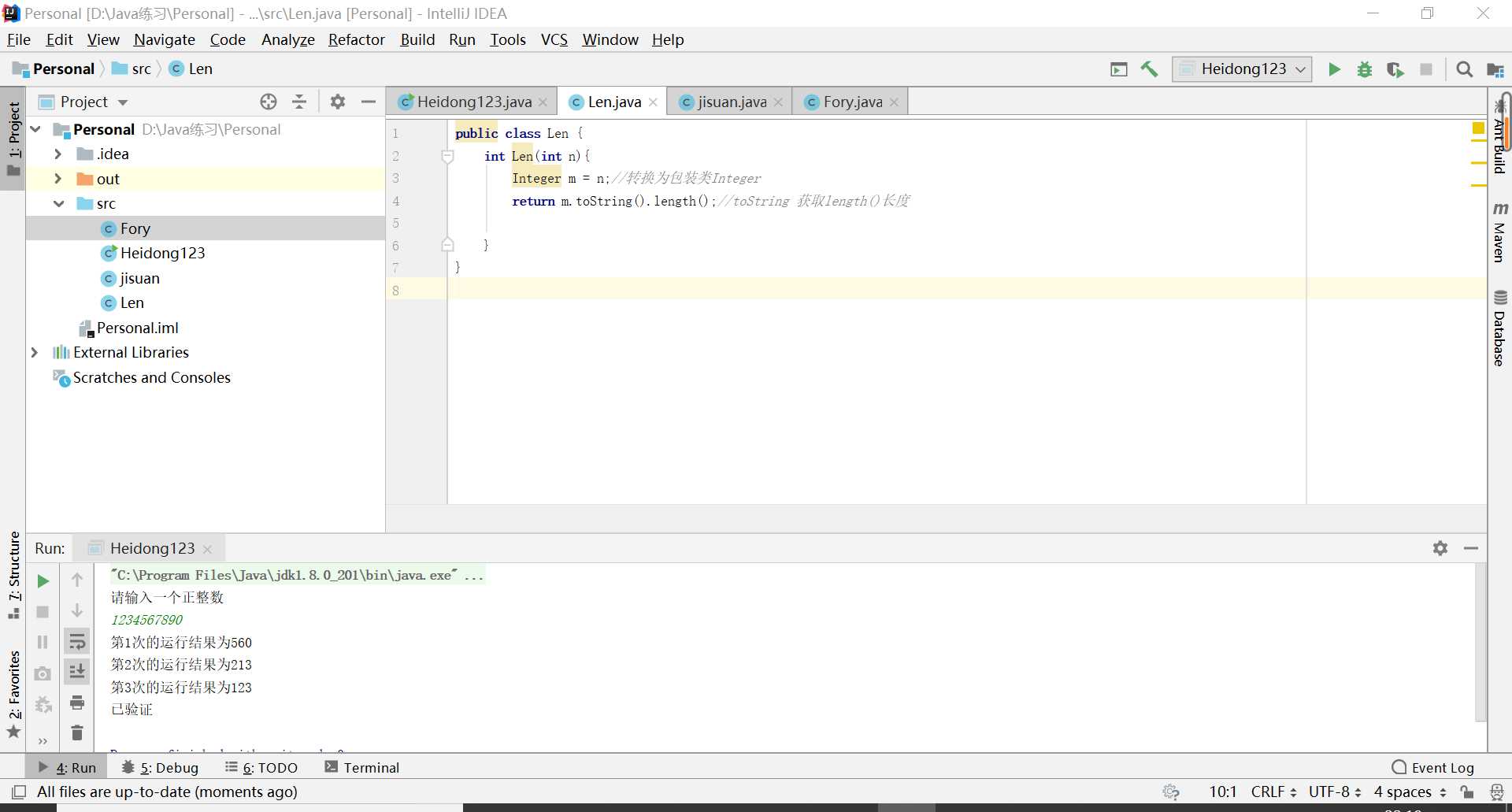Image resolution: width=1512 pixels, height=812 pixels.
Task: Click the locate current file target icon
Action: 269,102
